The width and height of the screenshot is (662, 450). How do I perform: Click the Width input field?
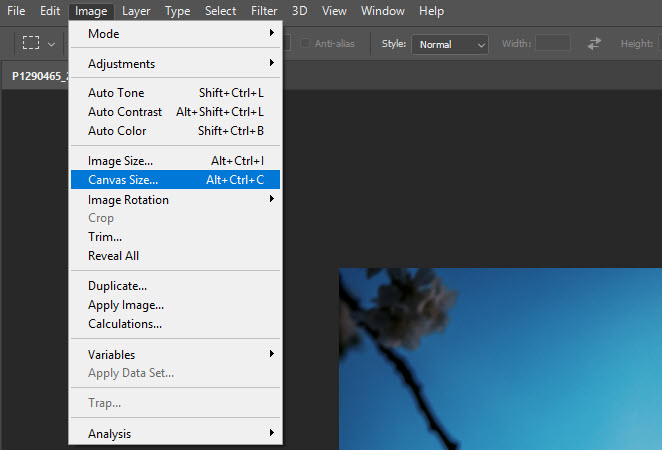(553, 43)
